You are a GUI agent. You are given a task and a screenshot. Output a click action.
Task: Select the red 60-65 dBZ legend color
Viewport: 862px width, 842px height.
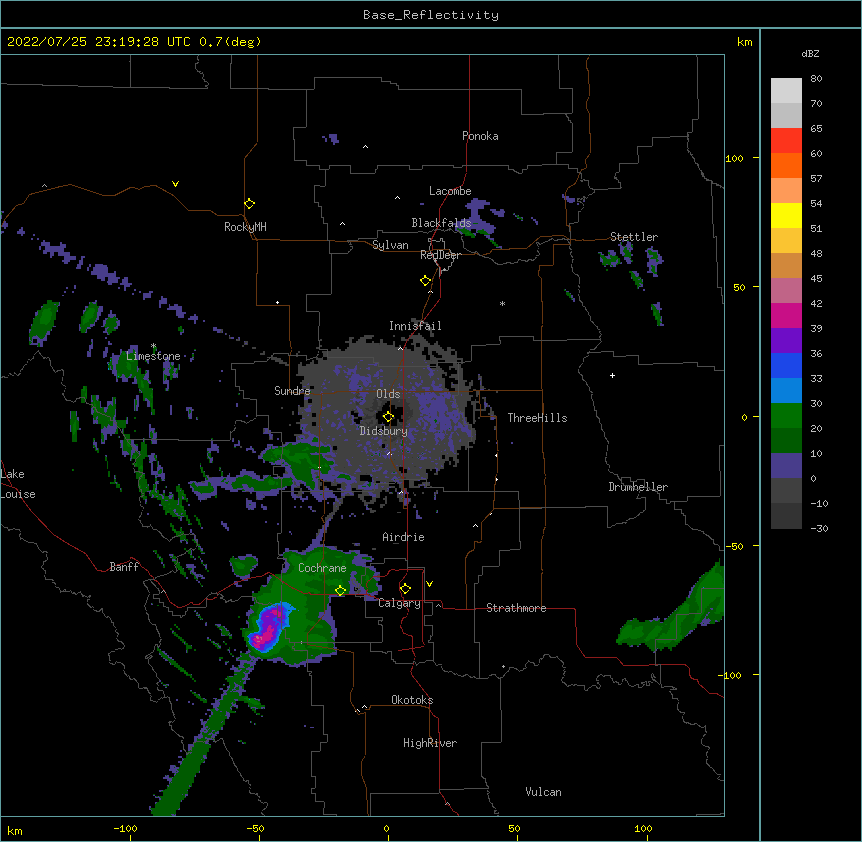point(786,141)
